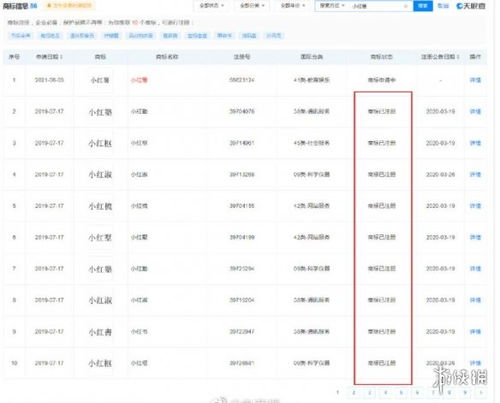The image size is (500, 403).
Task: Click the next-page arrow in pagination
Action: [x=481, y=393]
